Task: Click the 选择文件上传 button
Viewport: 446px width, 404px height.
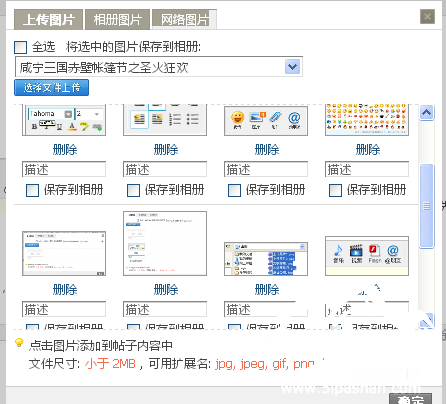Action: [x=51, y=88]
